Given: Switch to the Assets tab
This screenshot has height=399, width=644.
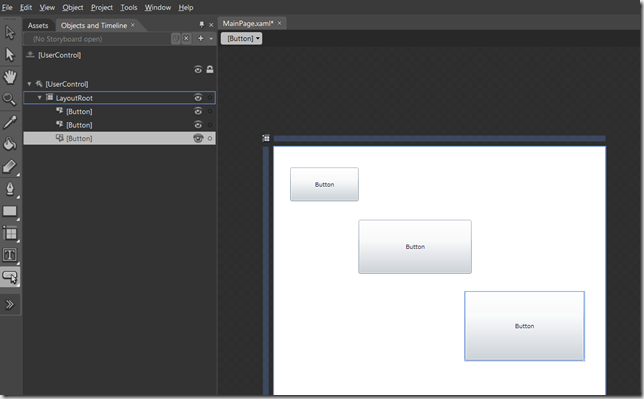Looking at the screenshot, I should pyautogui.click(x=38, y=25).
